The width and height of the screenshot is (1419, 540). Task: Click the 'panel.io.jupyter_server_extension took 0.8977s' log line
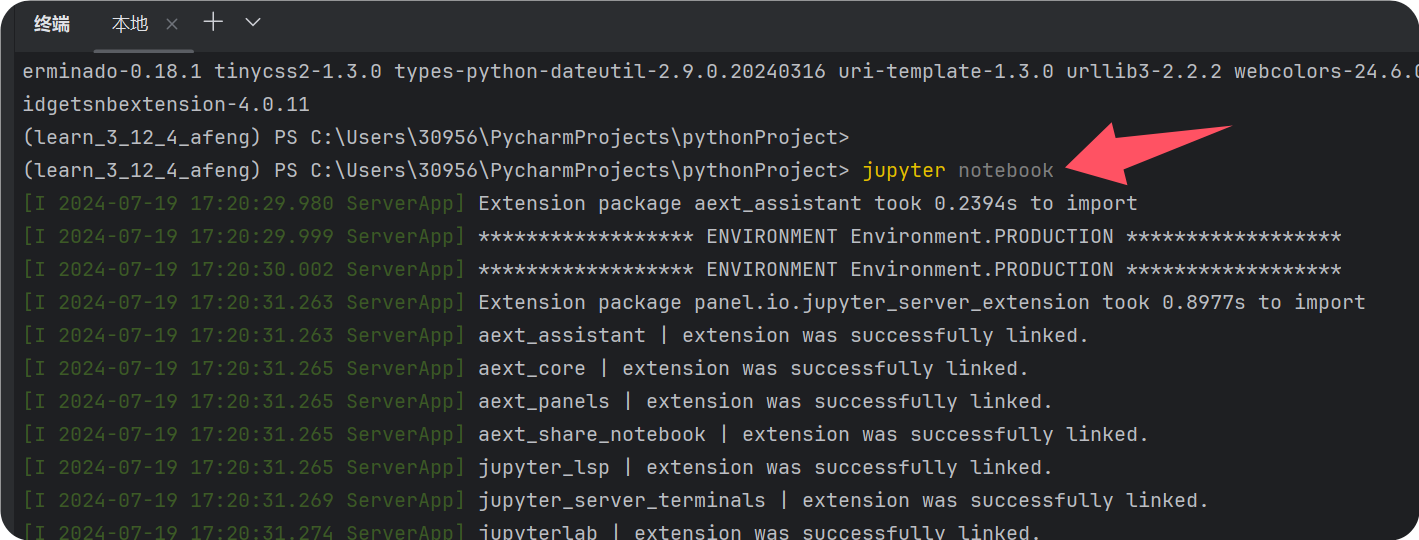point(694,302)
